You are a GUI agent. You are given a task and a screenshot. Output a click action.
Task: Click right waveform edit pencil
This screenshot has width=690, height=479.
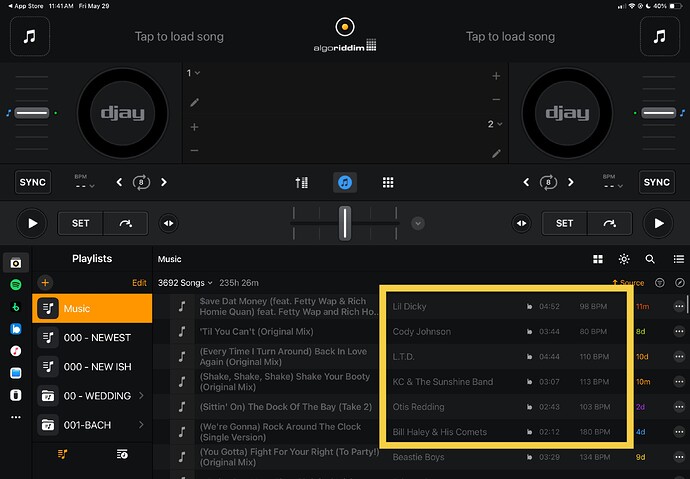coord(496,154)
